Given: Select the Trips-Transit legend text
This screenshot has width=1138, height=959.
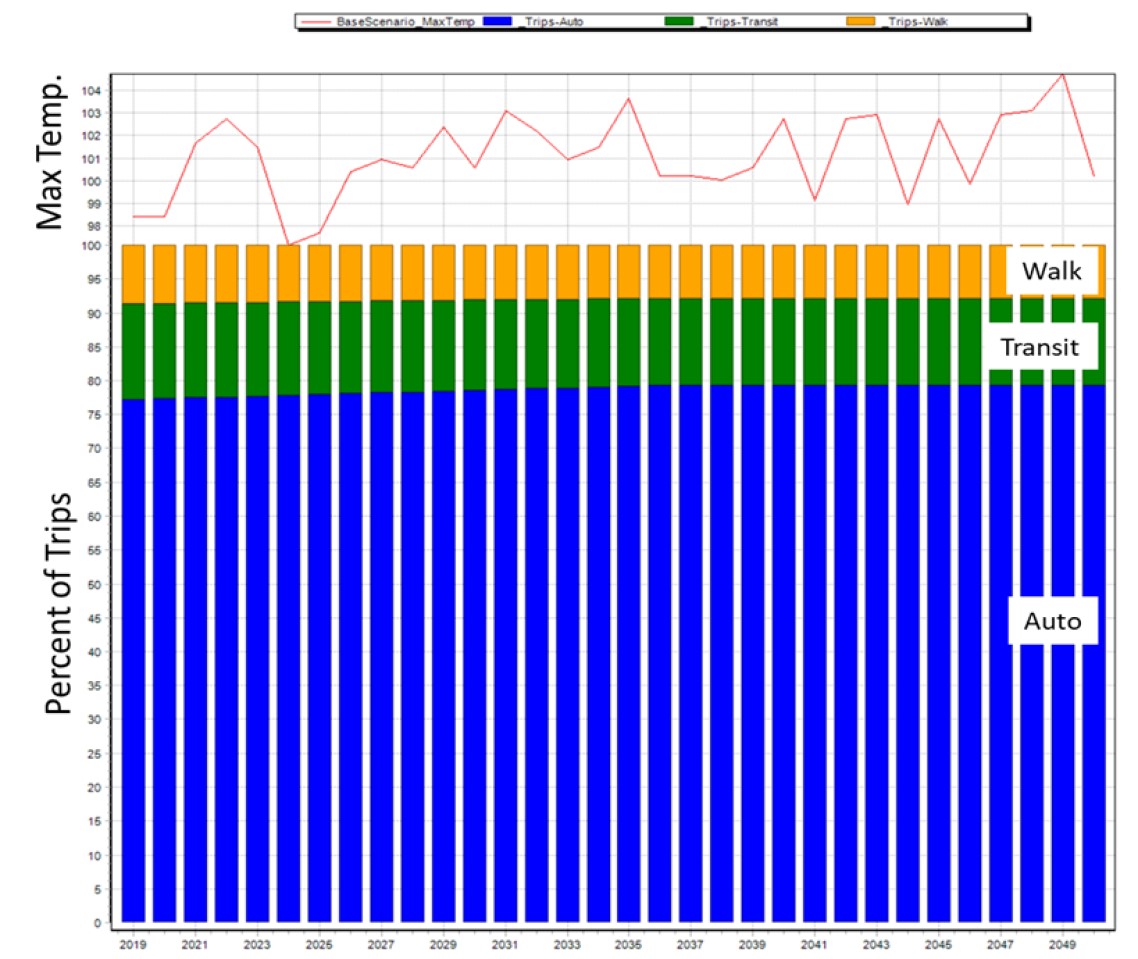Looking at the screenshot, I should coord(735,20).
